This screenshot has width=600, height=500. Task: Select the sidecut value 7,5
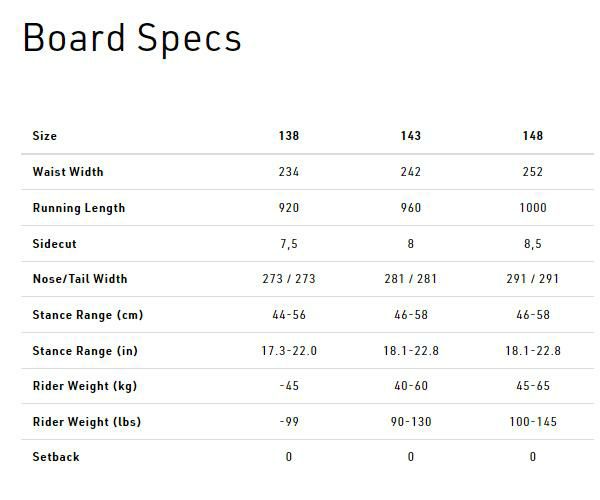pos(289,244)
